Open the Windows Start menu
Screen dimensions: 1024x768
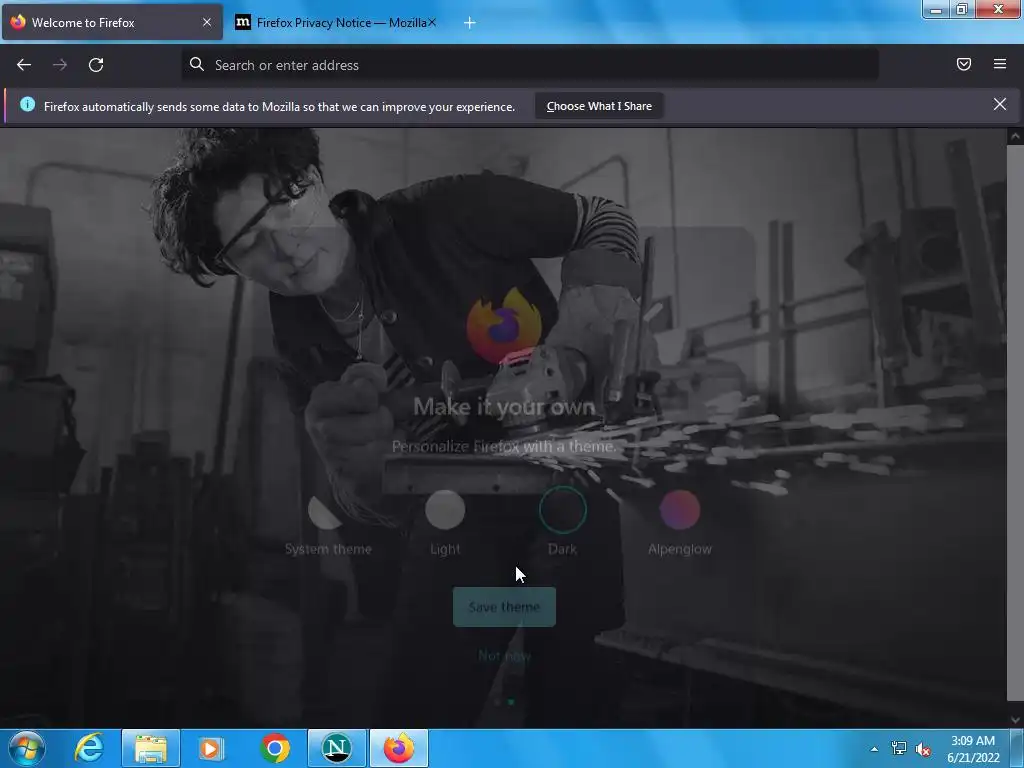tap(27, 748)
